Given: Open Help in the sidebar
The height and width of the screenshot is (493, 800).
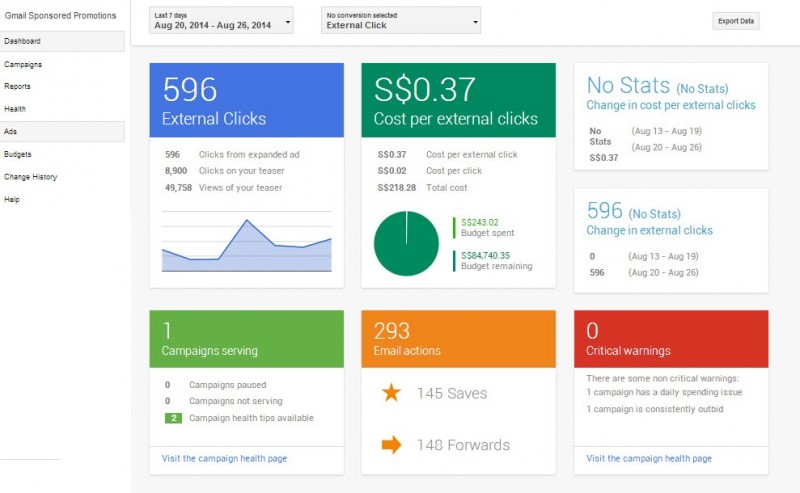Looking at the screenshot, I should pos(12,200).
